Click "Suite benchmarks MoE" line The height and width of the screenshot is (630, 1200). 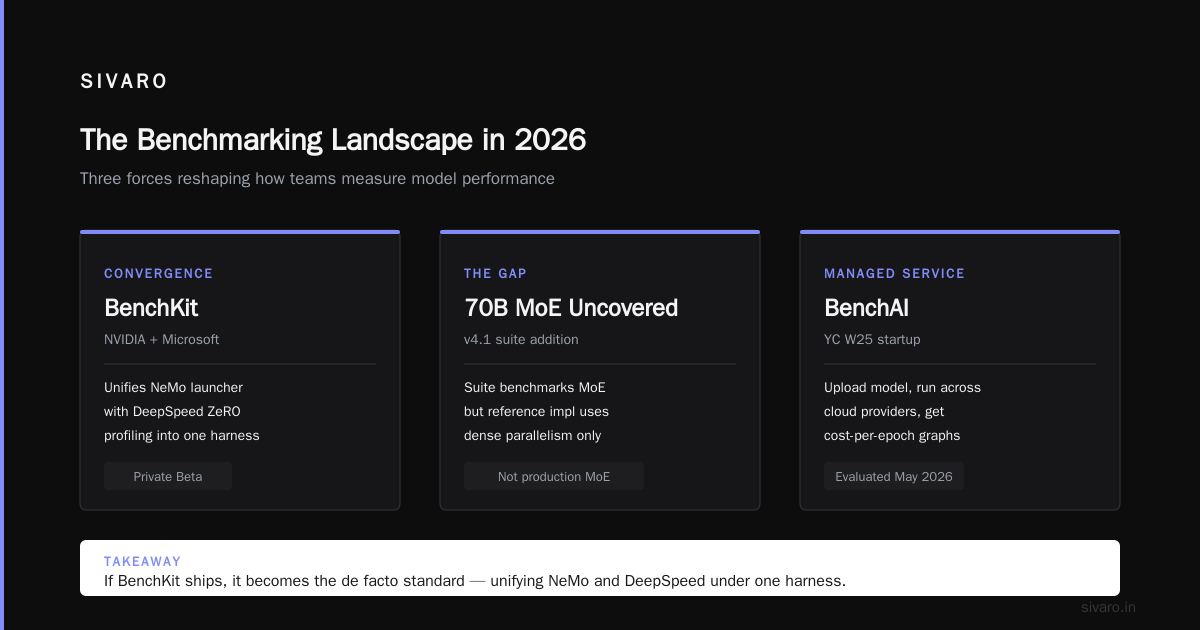click(535, 387)
